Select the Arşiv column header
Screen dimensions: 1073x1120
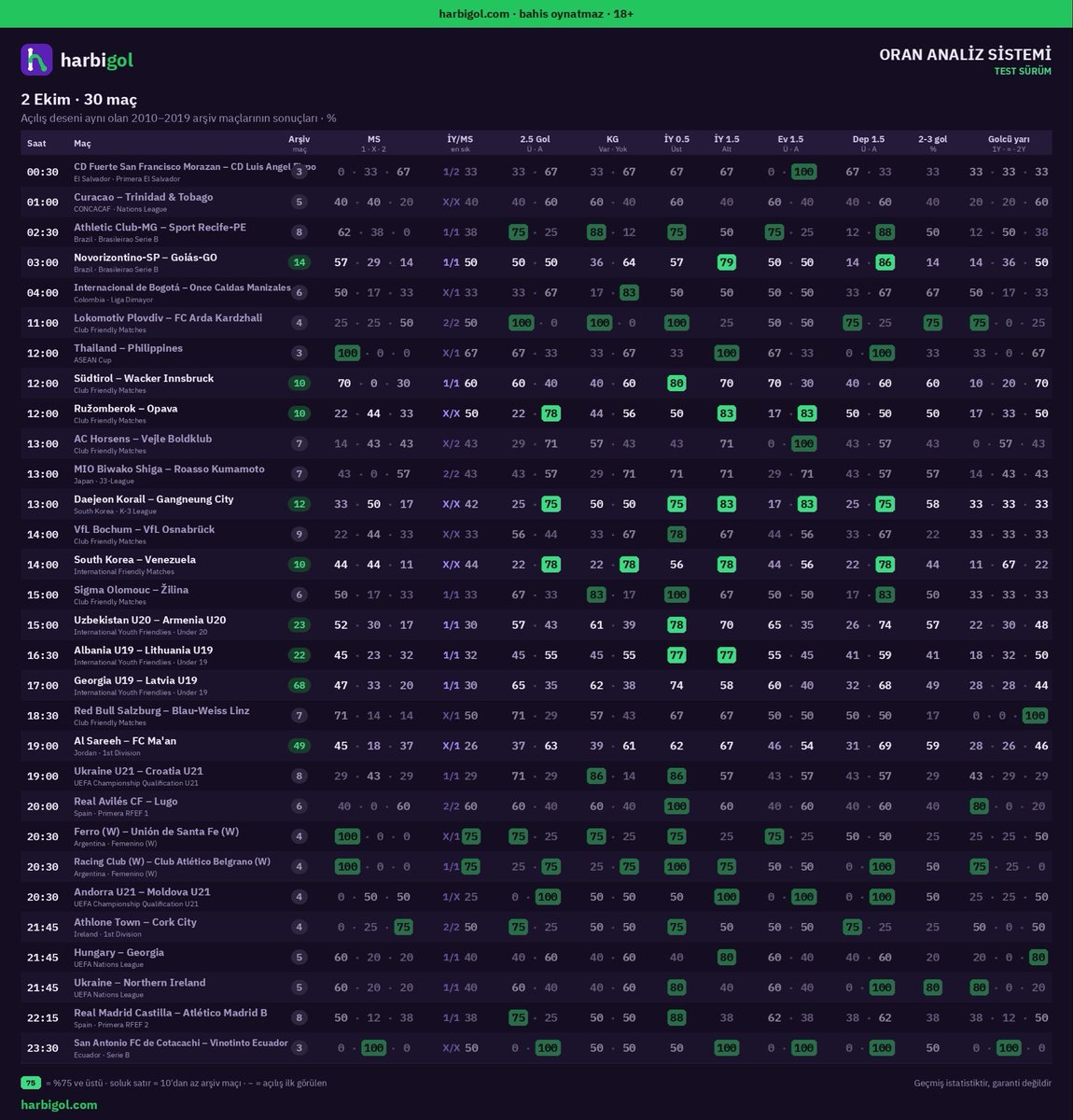299,143
